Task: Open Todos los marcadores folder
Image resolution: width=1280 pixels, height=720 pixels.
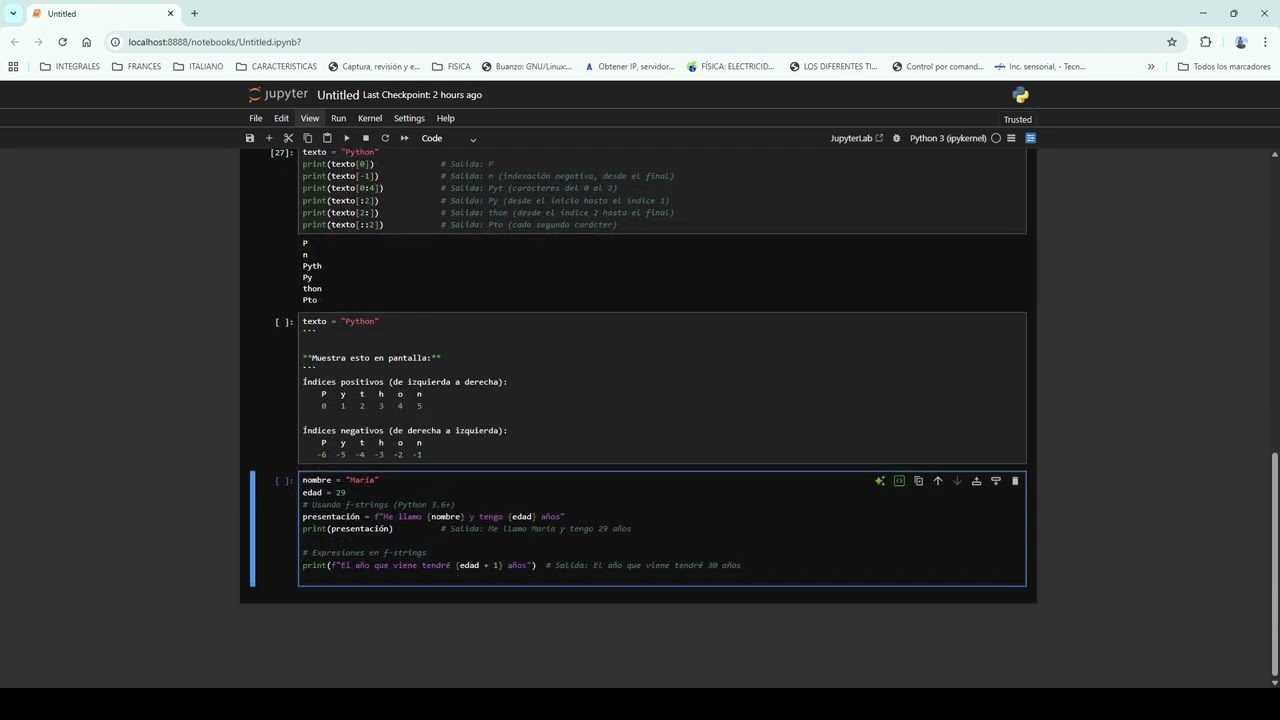Action: click(x=1224, y=67)
